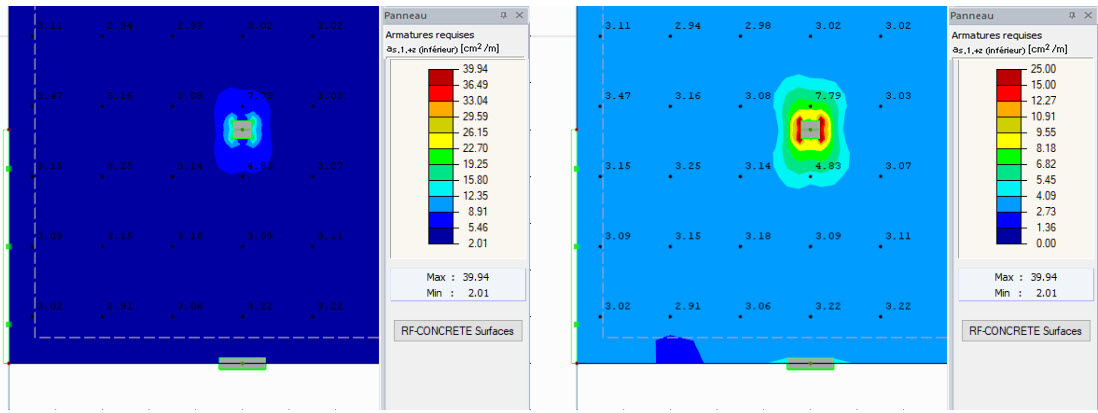
Task: Pin the right Panneau panel with pushpin icon
Action: coord(1072,15)
